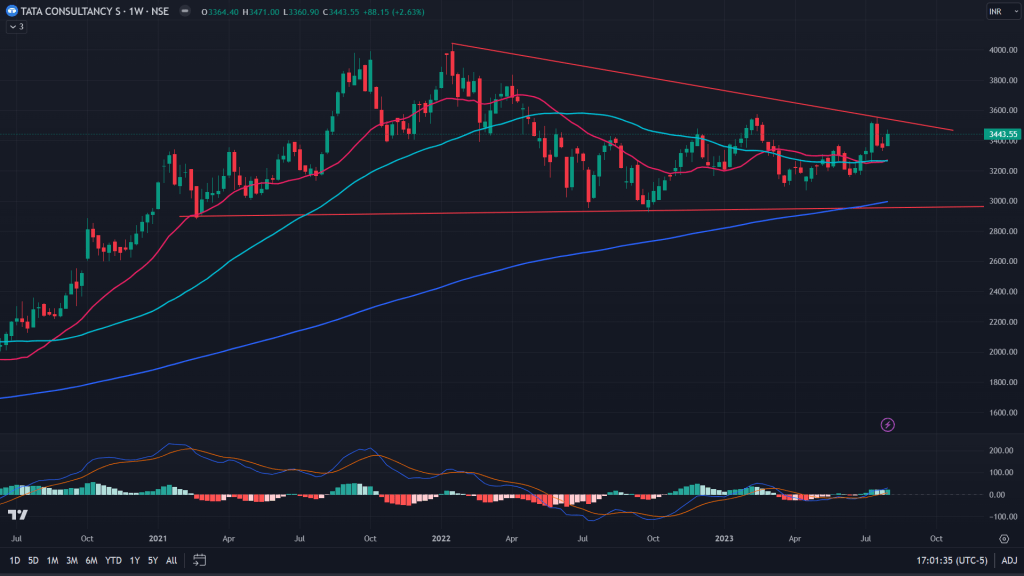Click the Tata Consultancy symbol logo icon
Viewport: 1024px width, 576px height.
click(x=12, y=11)
